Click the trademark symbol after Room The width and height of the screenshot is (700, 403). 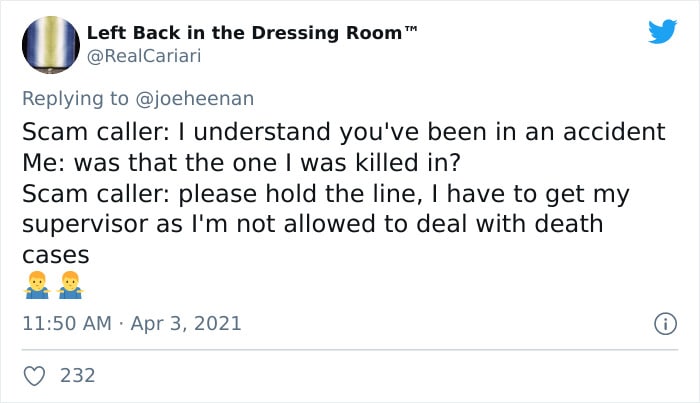(x=411, y=29)
